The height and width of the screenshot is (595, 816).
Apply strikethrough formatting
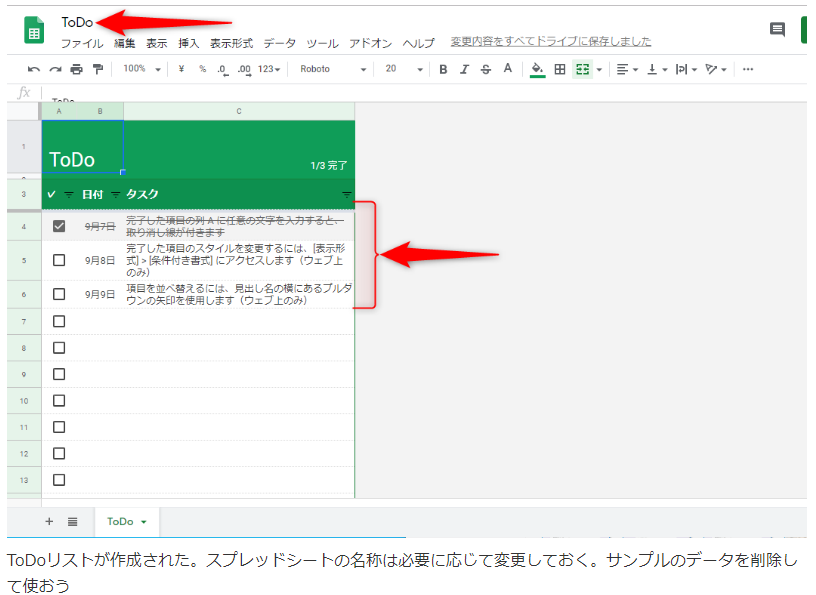coord(485,69)
